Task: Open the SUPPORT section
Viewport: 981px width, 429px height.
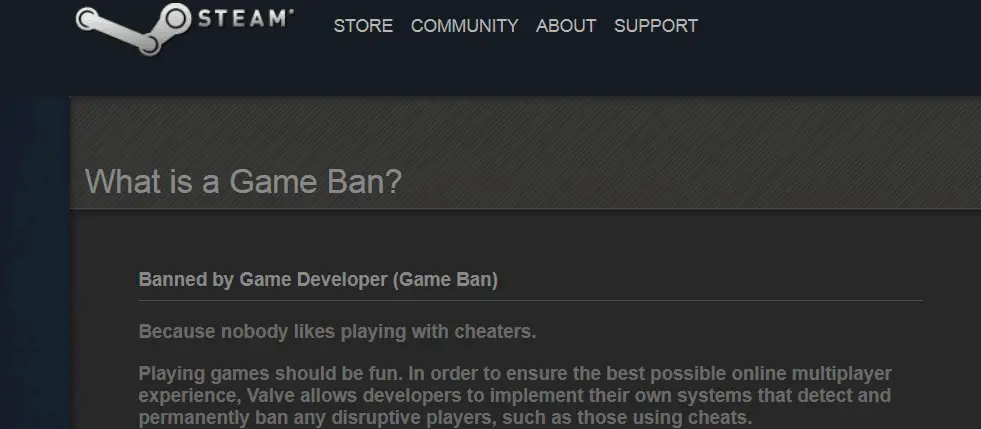Action: [x=656, y=26]
